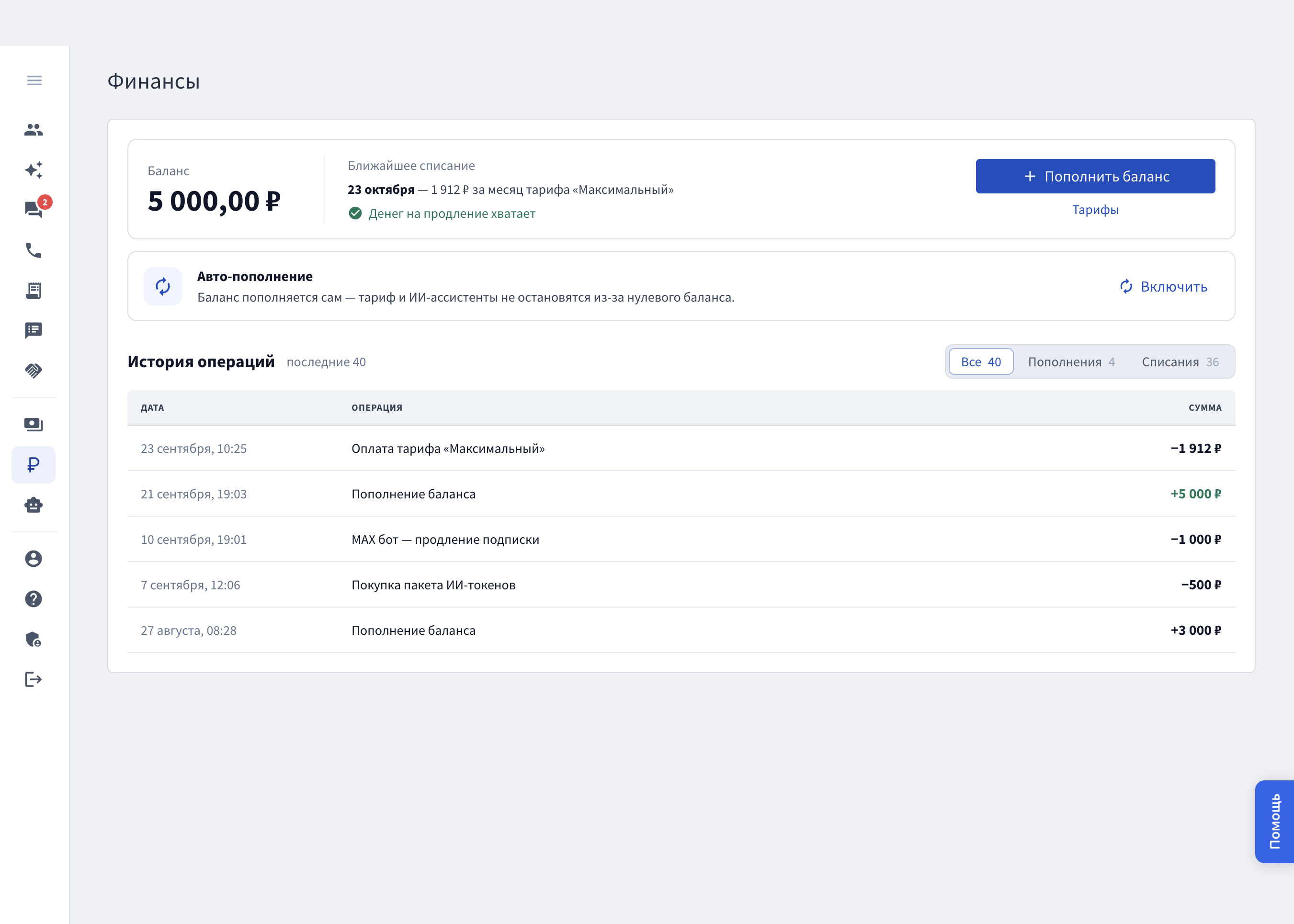Click the logout exit sidebar icon

[34, 679]
